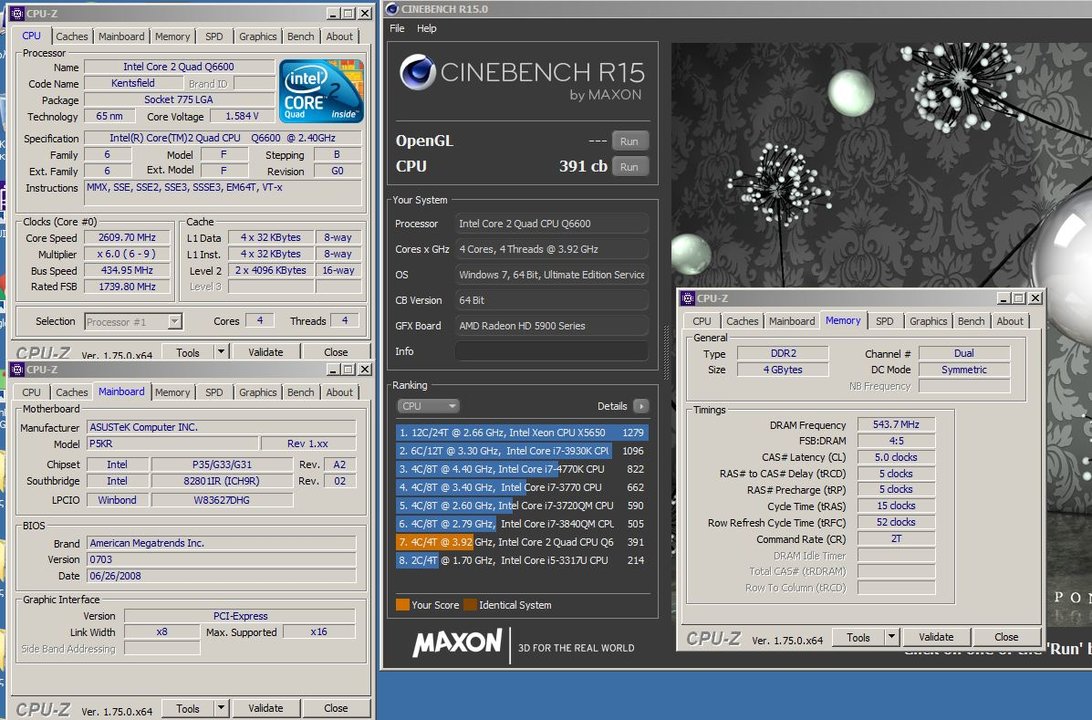Switch to Bench tab in top CPU-Z window
Viewport: 1092px width, 720px height.
click(301, 36)
